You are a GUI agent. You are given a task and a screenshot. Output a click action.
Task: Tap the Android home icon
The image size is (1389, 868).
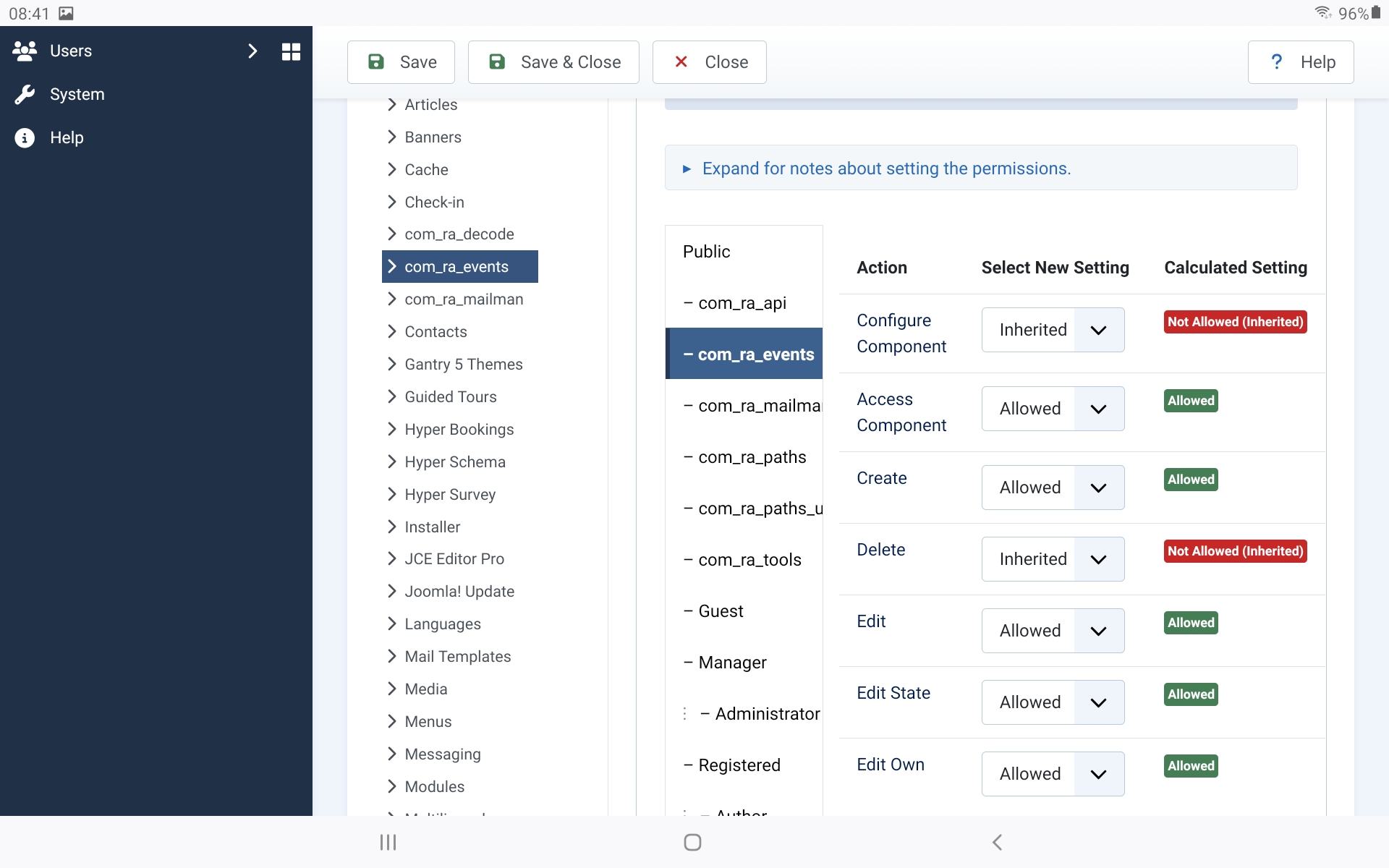click(x=692, y=842)
